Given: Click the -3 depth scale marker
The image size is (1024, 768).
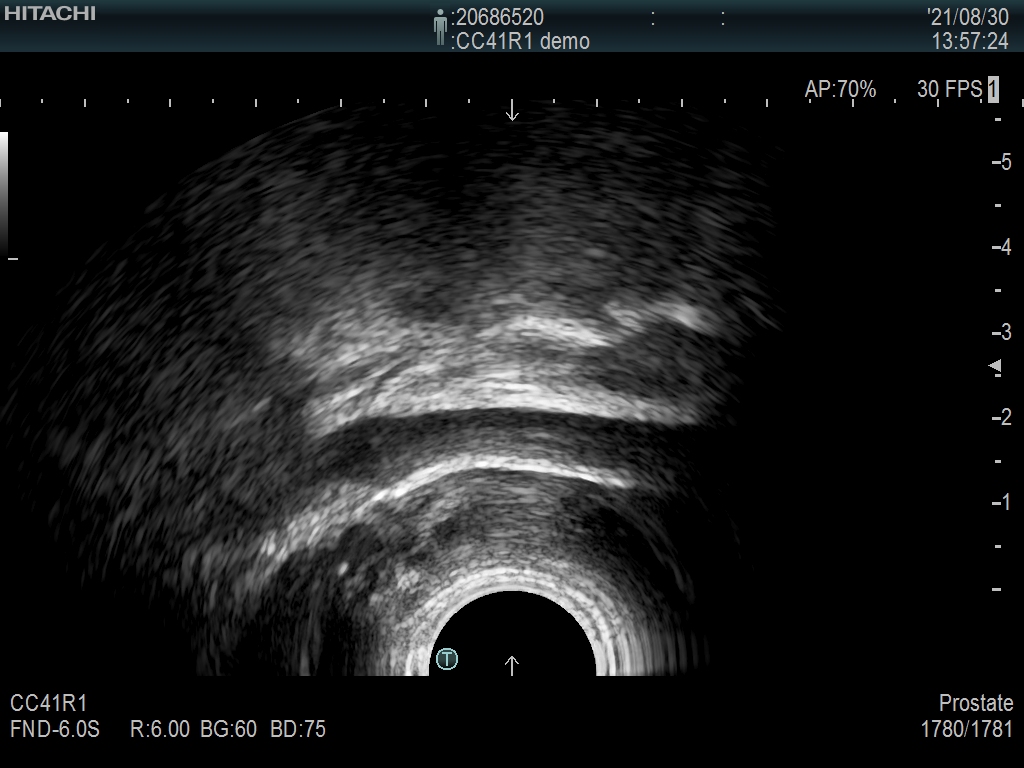Looking at the screenshot, I should pyautogui.click(x=1000, y=332).
